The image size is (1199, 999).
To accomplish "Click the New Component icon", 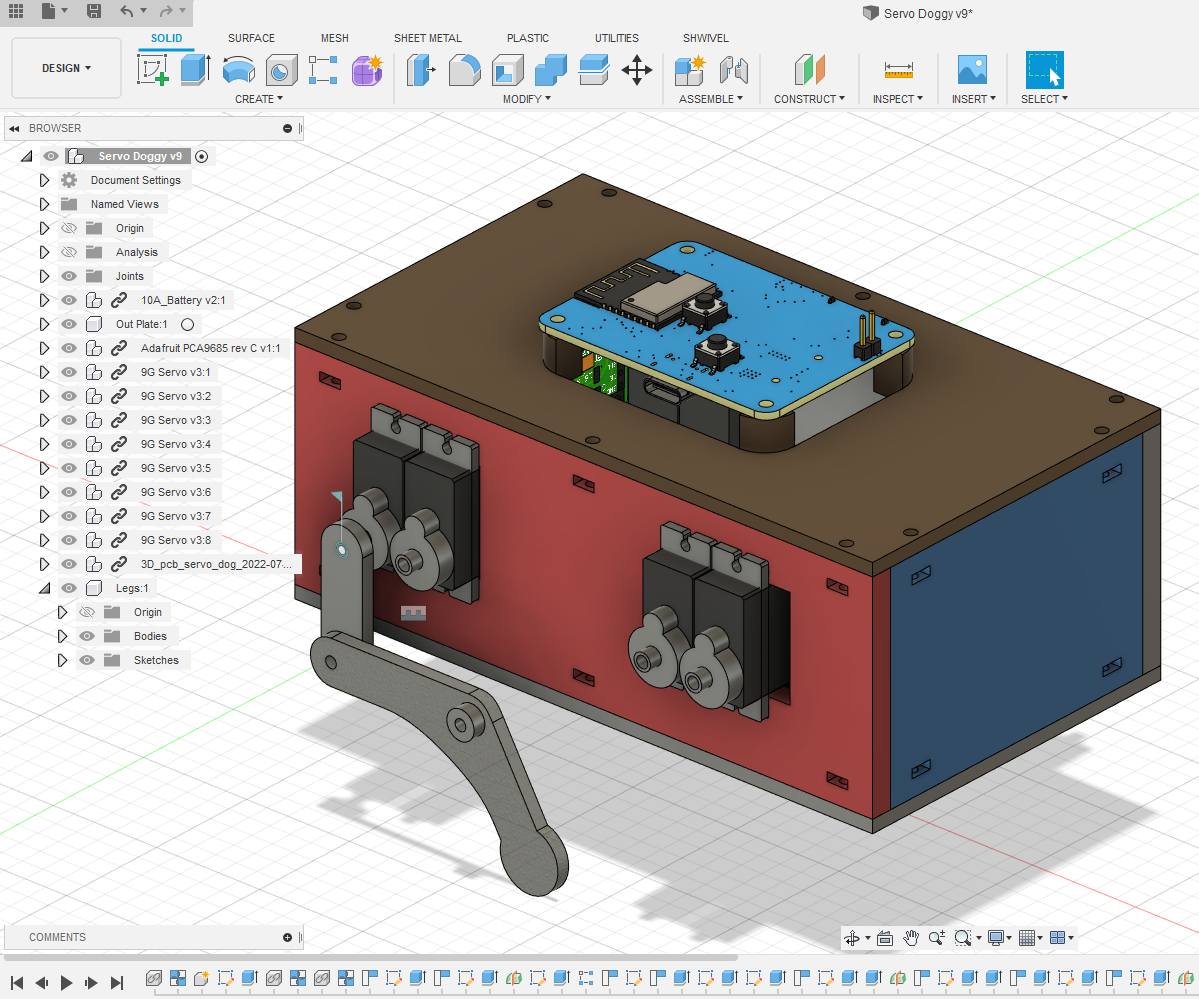I will tap(690, 70).
